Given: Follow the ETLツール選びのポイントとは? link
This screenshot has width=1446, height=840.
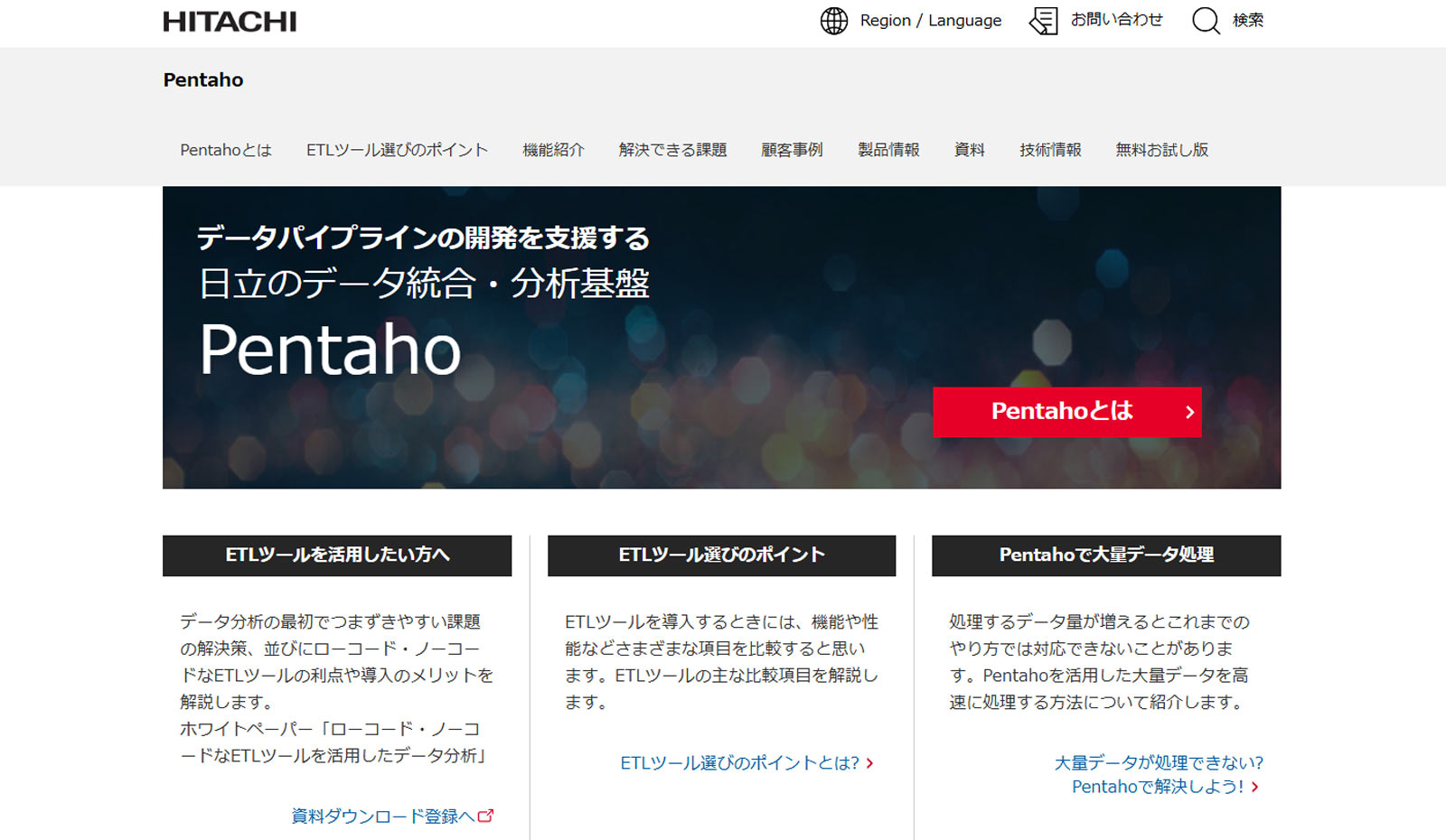Looking at the screenshot, I should coord(739,763).
